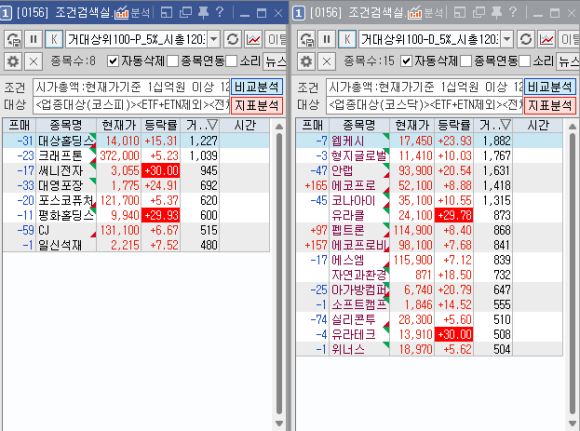Click the K button in right window

point(347,39)
